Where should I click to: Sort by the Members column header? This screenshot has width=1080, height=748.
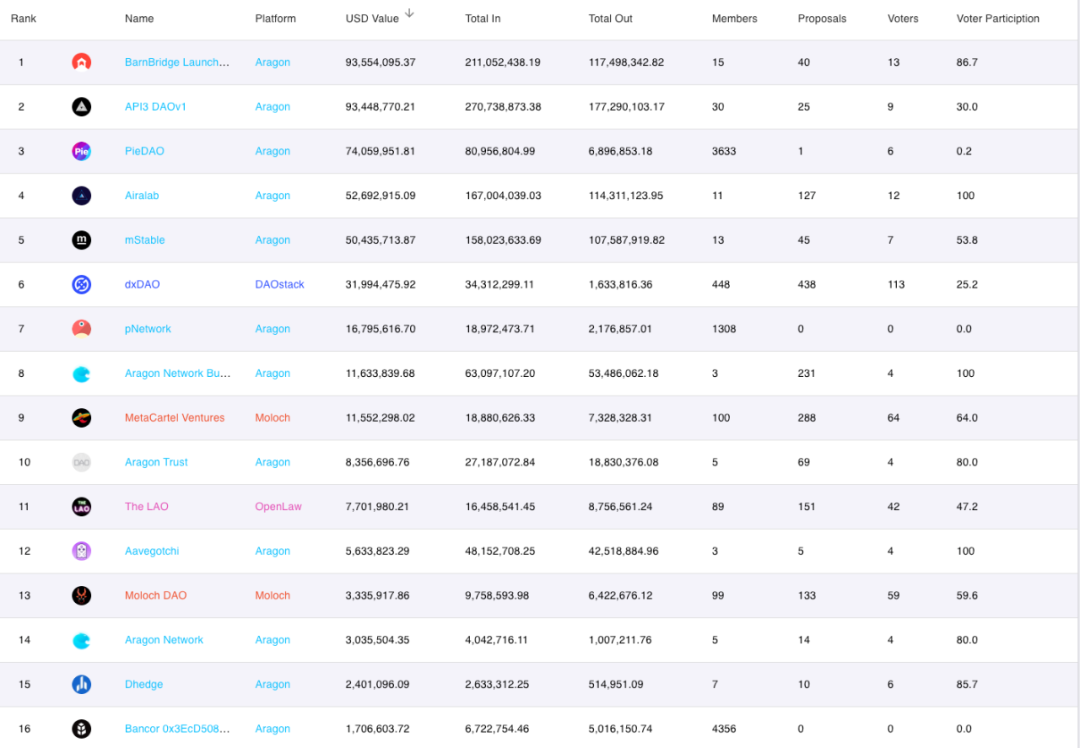point(734,19)
